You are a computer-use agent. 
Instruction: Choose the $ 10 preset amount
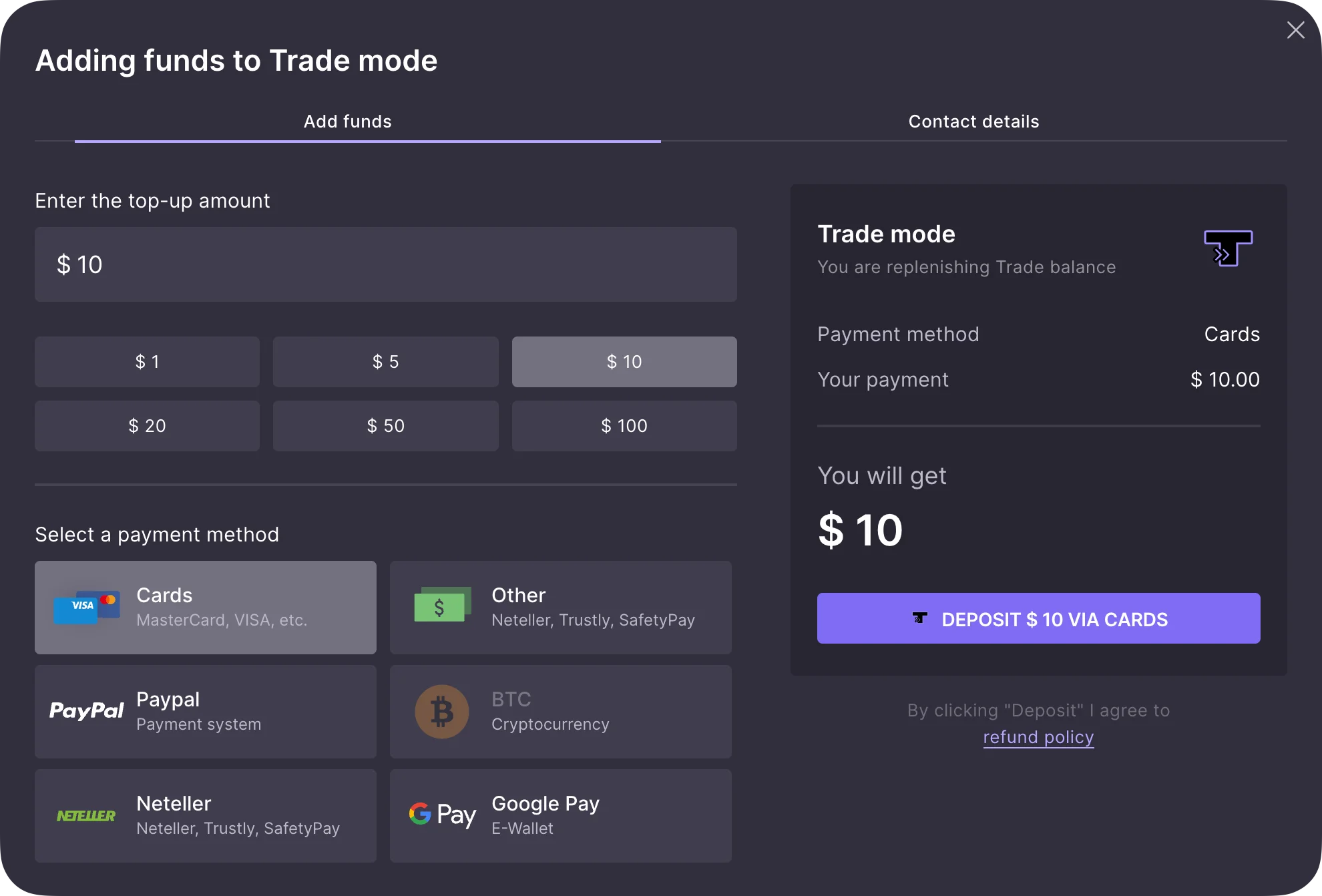point(624,362)
